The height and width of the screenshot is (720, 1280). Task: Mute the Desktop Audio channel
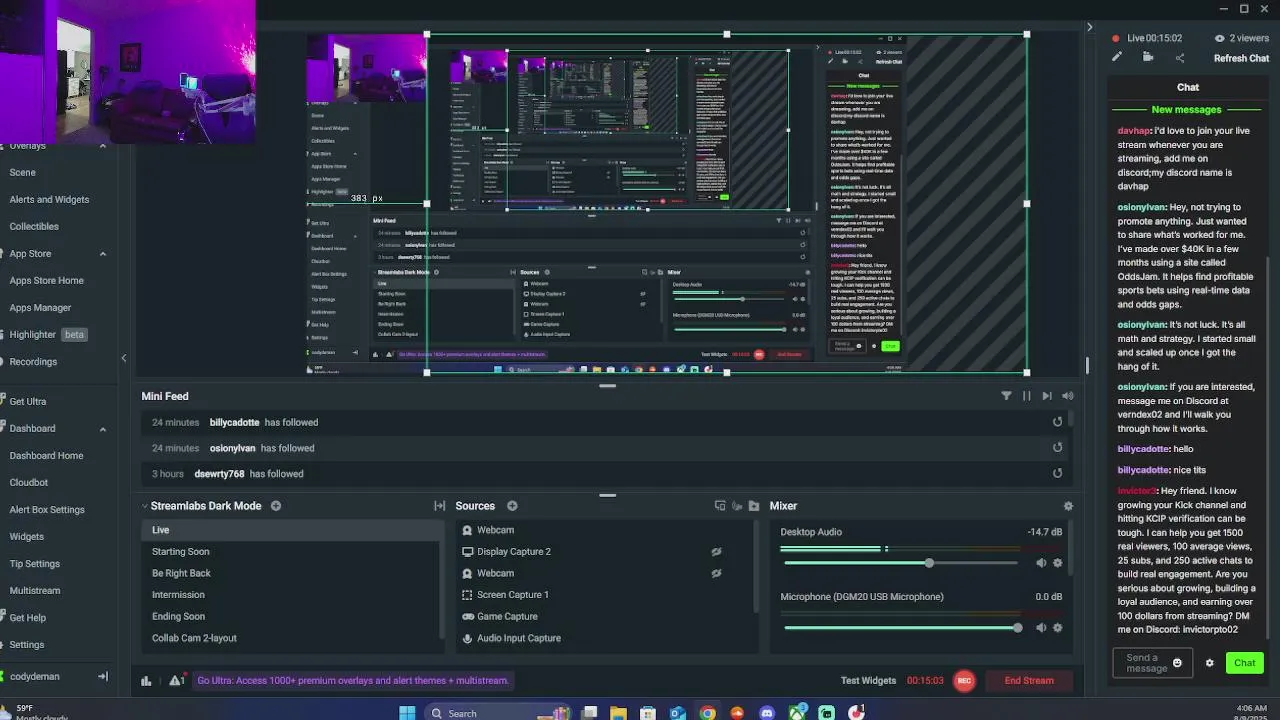pos(1041,563)
